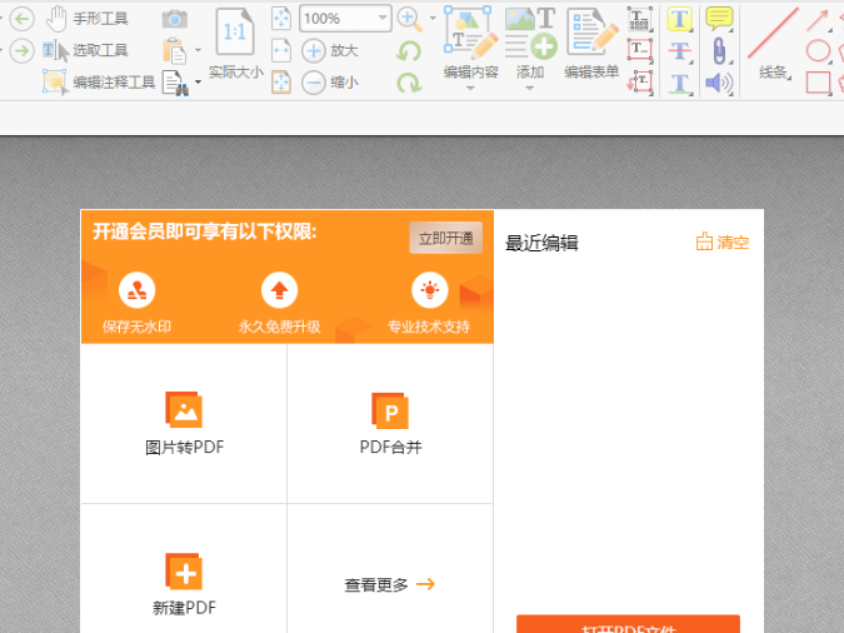Image resolution: width=844 pixels, height=633 pixels.
Task: Select the typewriter text grid tool
Action: [x=640, y=19]
